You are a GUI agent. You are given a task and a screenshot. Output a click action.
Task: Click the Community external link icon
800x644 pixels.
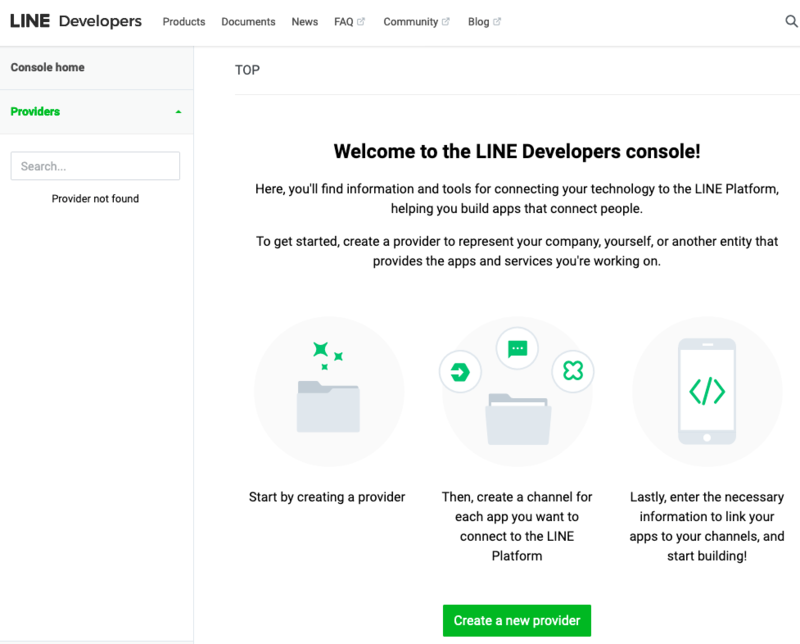coord(445,21)
